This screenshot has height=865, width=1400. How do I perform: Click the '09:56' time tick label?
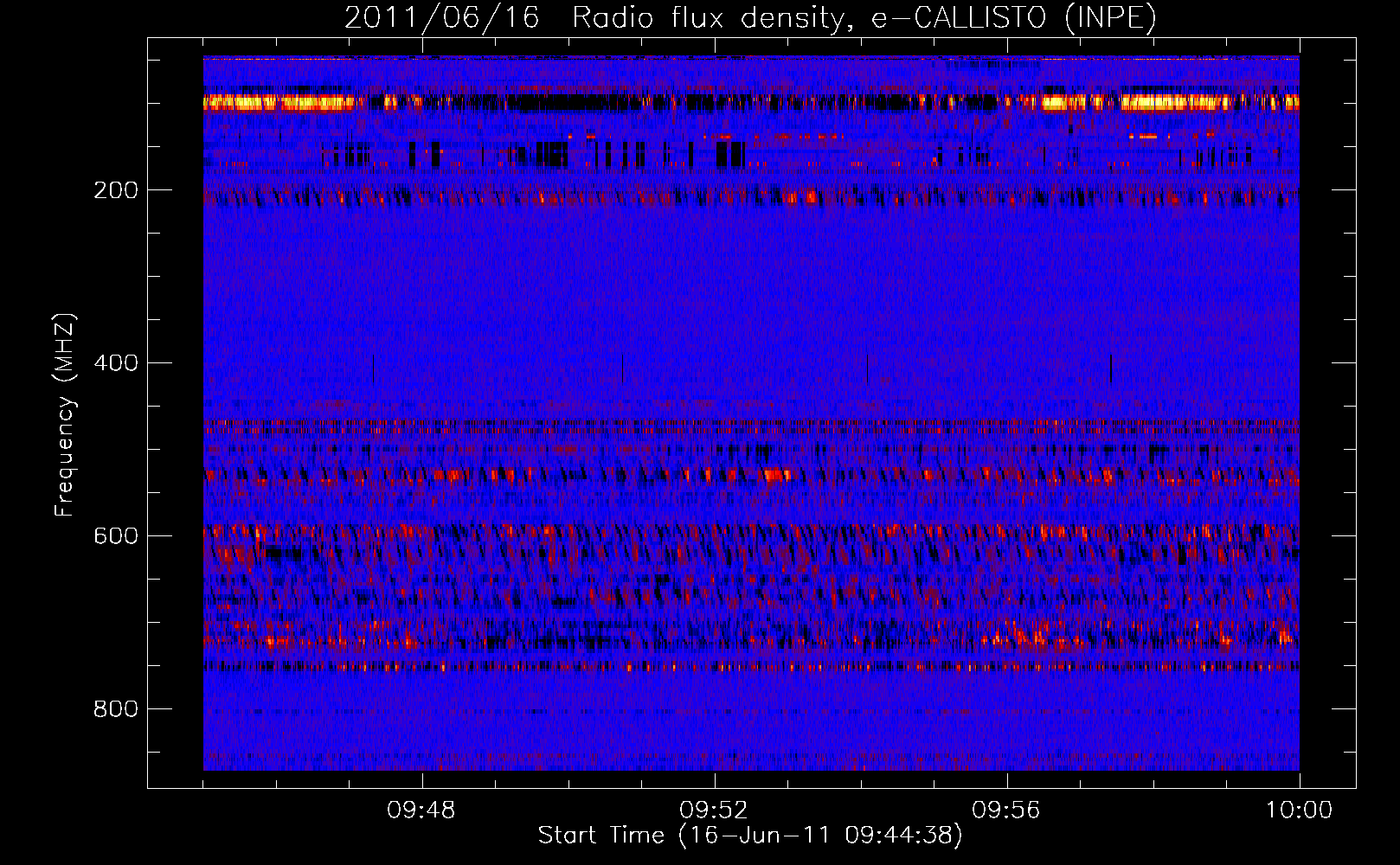(x=1006, y=811)
